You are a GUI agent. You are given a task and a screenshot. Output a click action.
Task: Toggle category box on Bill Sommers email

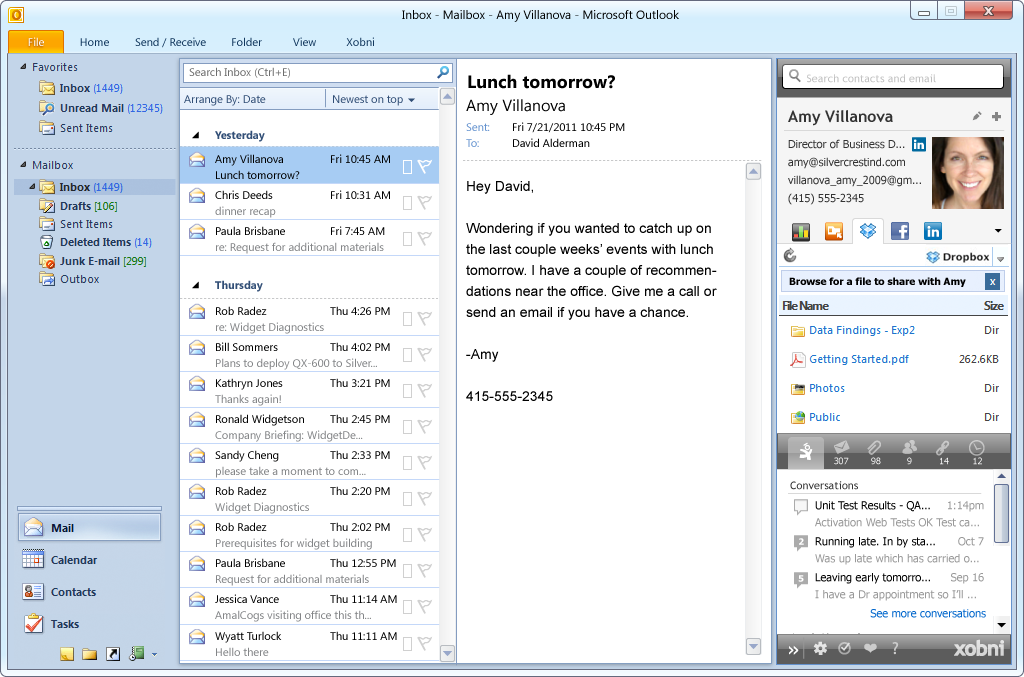pos(407,355)
